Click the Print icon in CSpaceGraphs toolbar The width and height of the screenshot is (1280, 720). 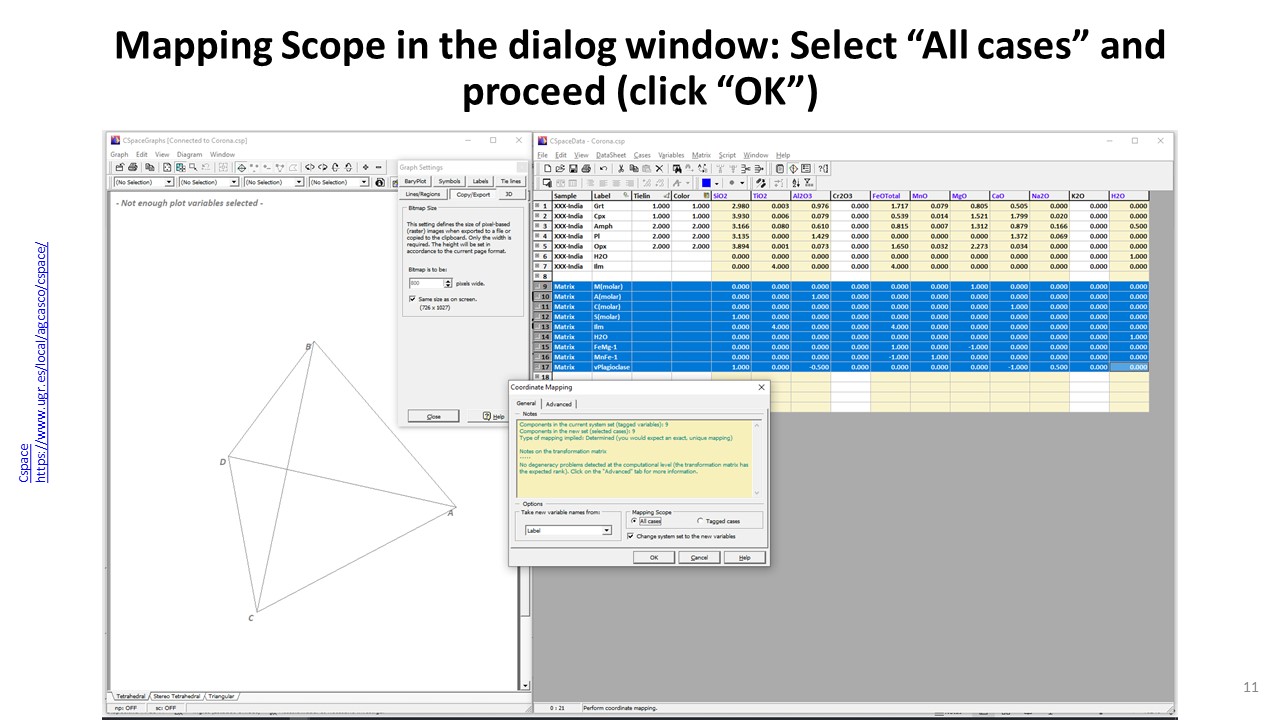(x=133, y=167)
